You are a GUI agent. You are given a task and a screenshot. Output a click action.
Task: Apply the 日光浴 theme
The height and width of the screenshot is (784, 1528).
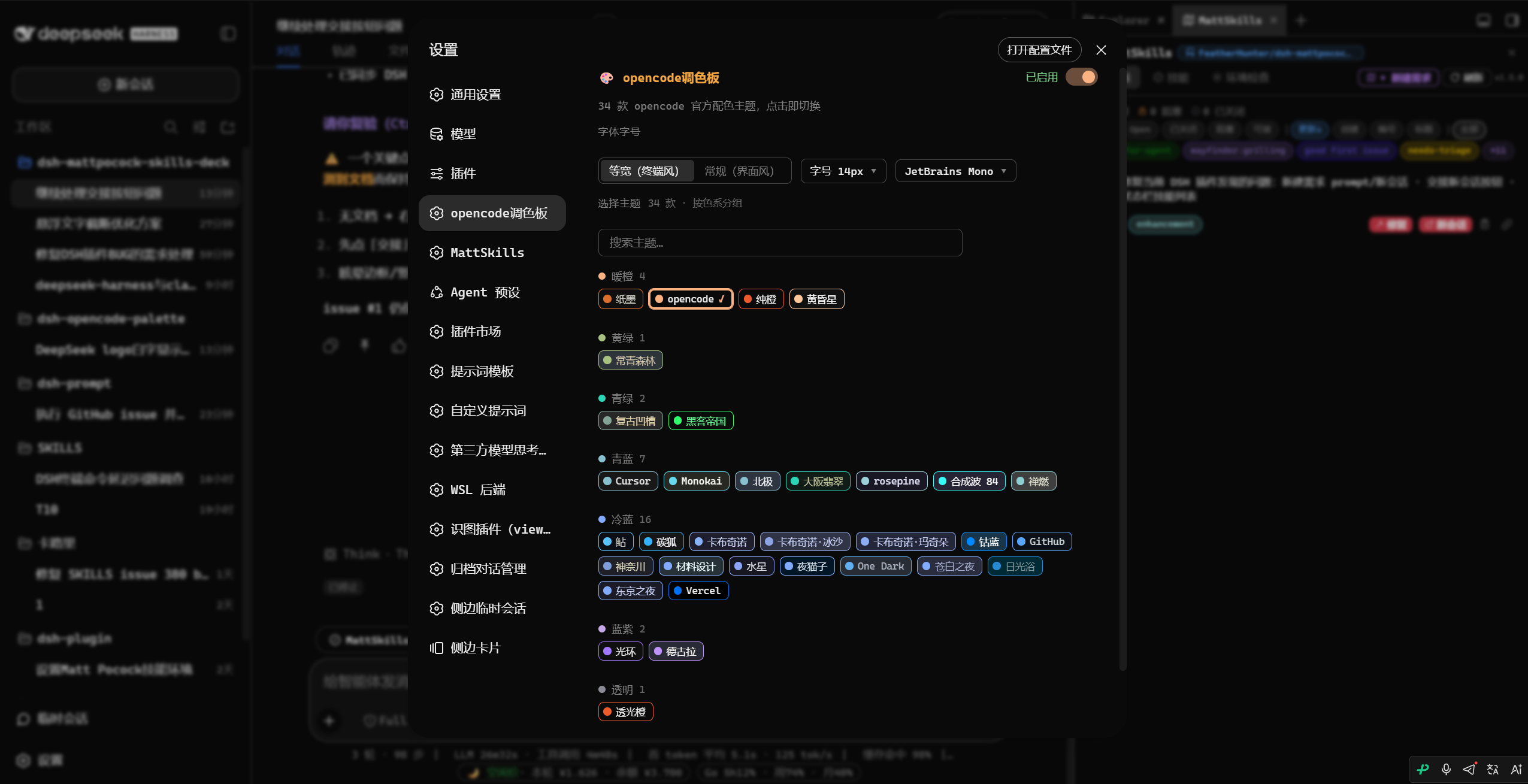click(1015, 567)
